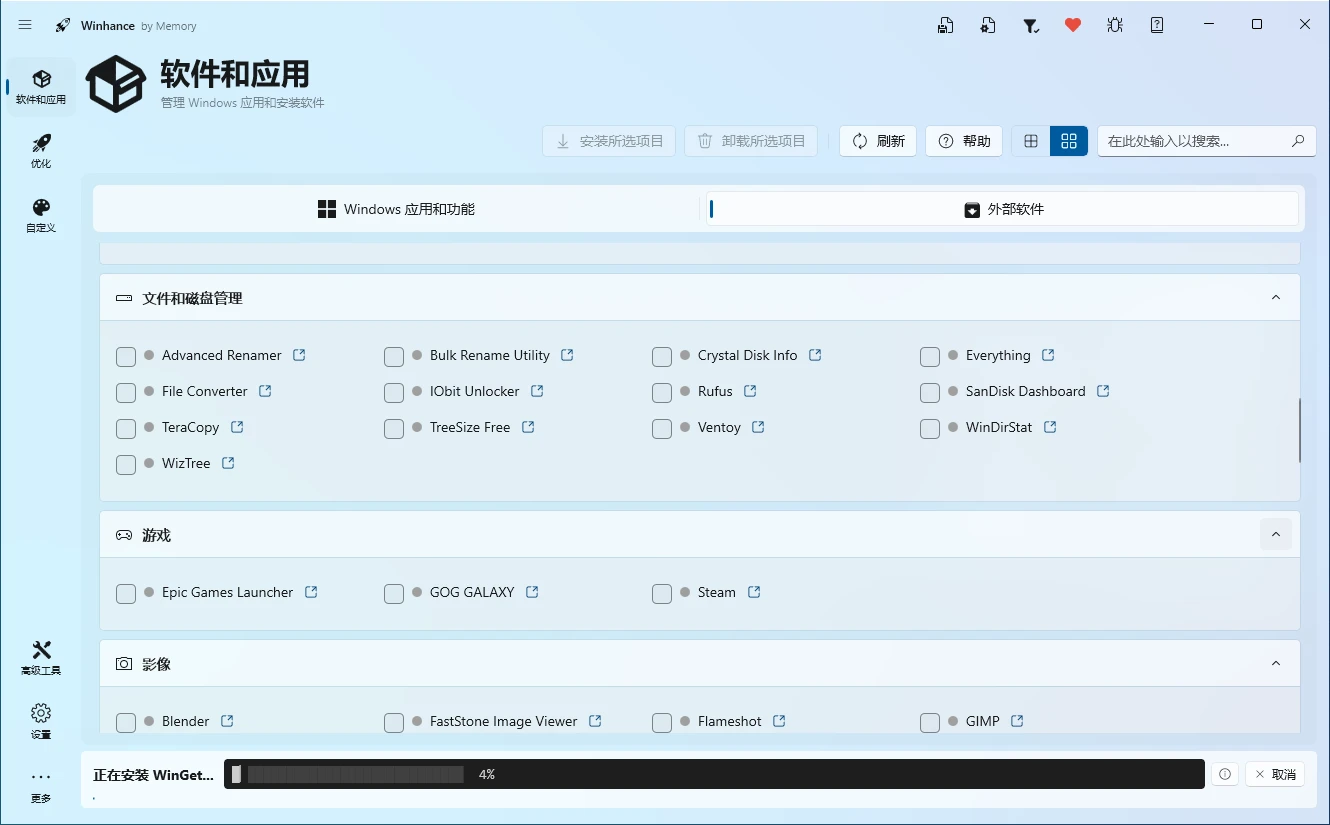Open the 设置 sidebar icon

(40, 720)
